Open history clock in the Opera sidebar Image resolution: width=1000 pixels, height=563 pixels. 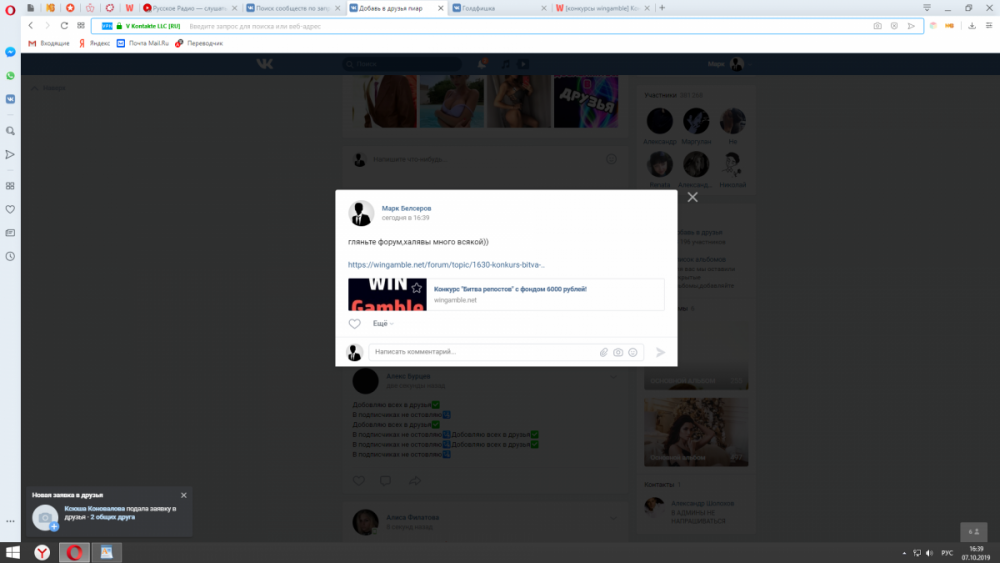10,256
